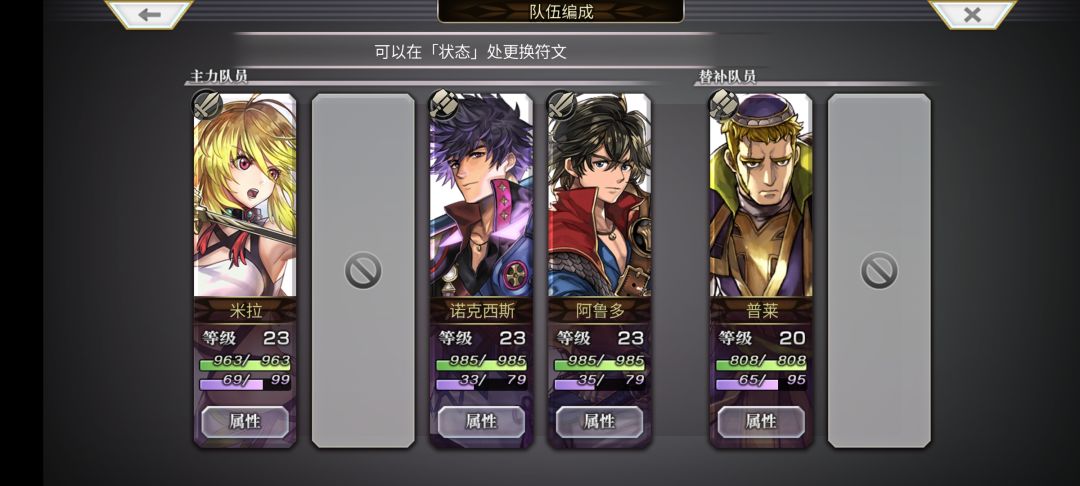1080x486 pixels.
Task: Click 普莱's weapon type icon
Action: 723,105
